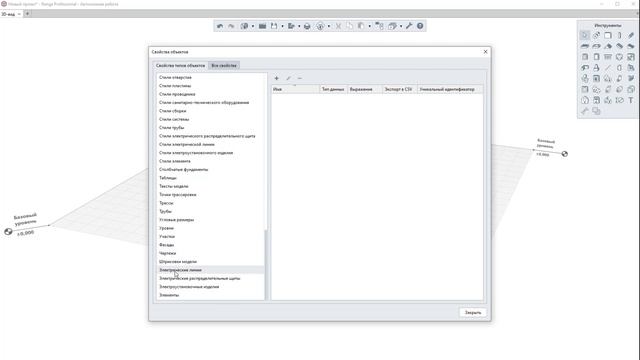Select 'Стили проводника' in the list
The image size is (640, 360).
(177, 94)
